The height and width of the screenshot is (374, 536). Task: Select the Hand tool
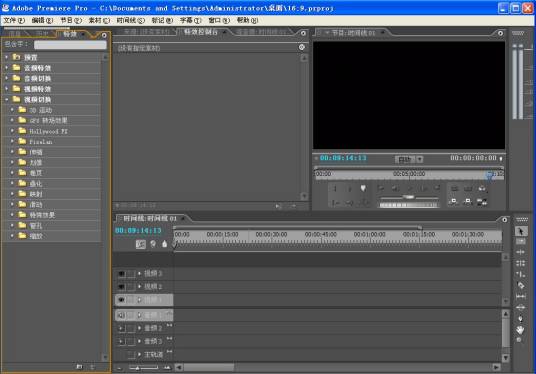coord(521,330)
